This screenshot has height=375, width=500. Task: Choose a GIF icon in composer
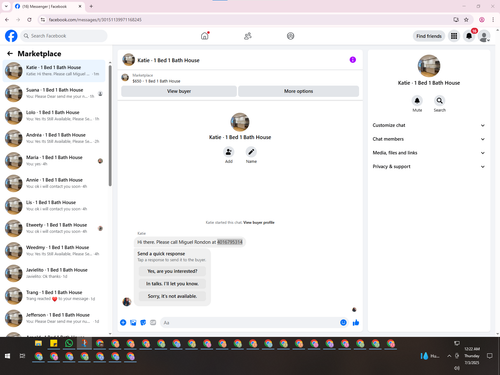tap(153, 322)
